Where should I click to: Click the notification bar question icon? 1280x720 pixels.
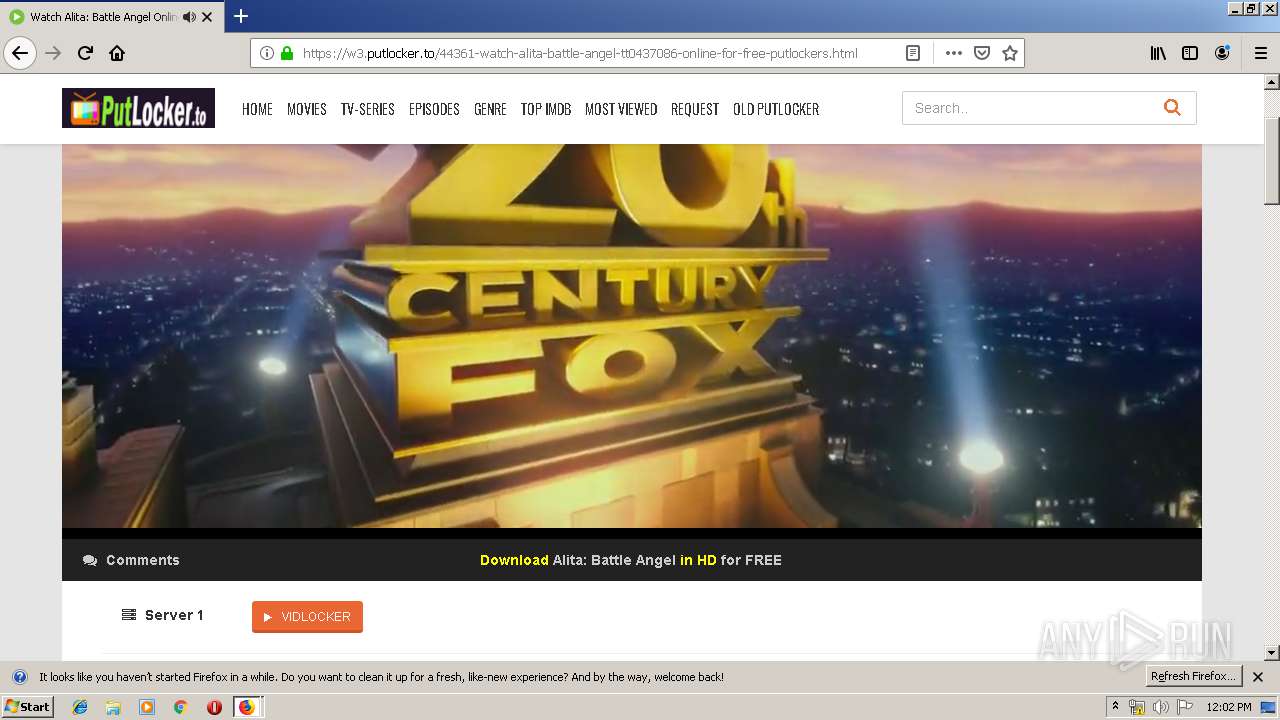click(19, 677)
